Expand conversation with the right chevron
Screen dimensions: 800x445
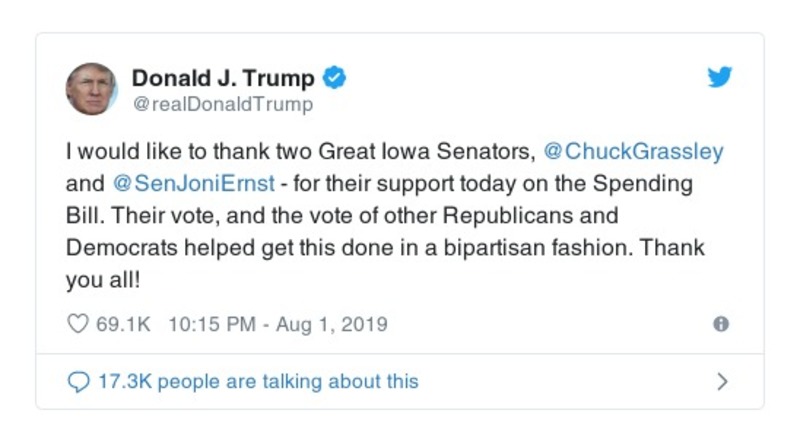pos(722,382)
